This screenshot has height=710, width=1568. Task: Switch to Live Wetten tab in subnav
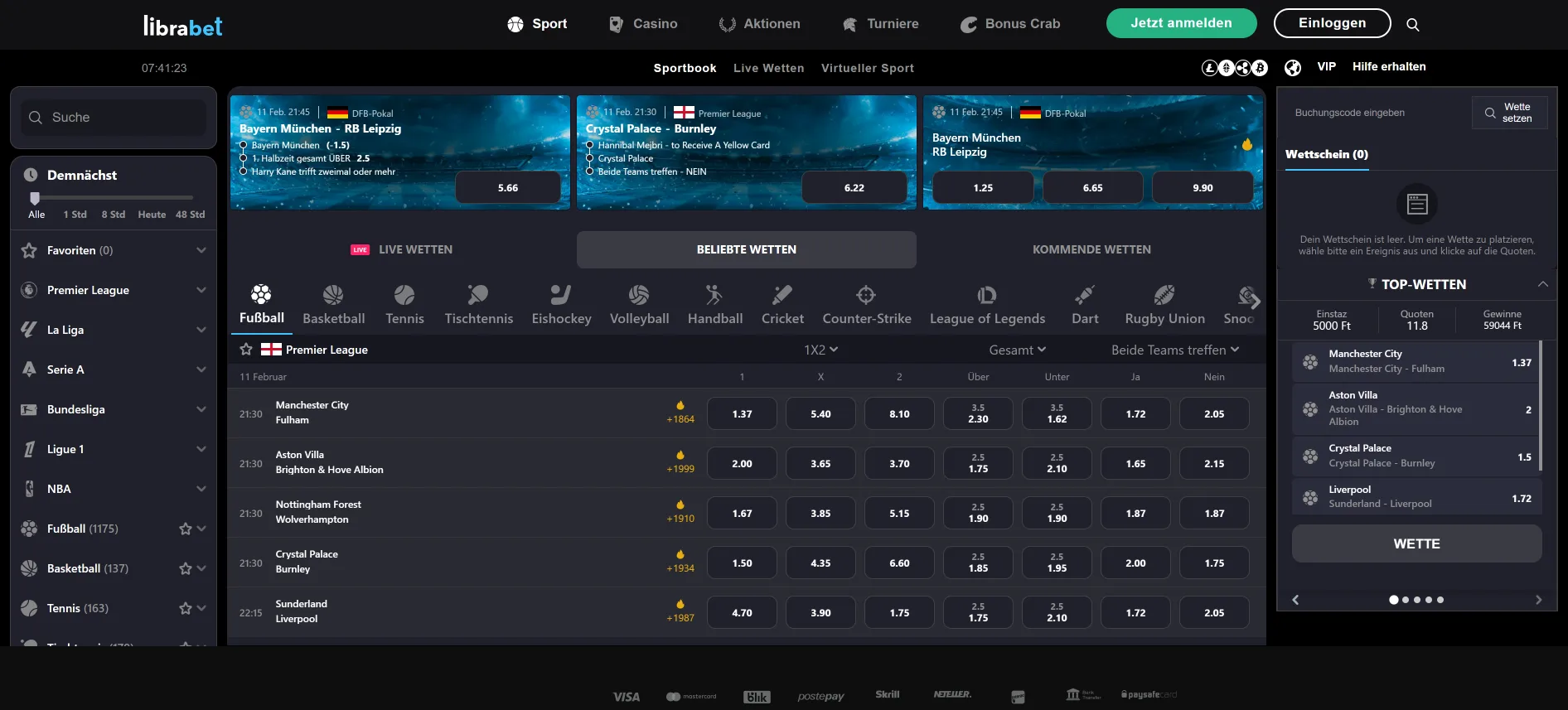pyautogui.click(x=768, y=68)
